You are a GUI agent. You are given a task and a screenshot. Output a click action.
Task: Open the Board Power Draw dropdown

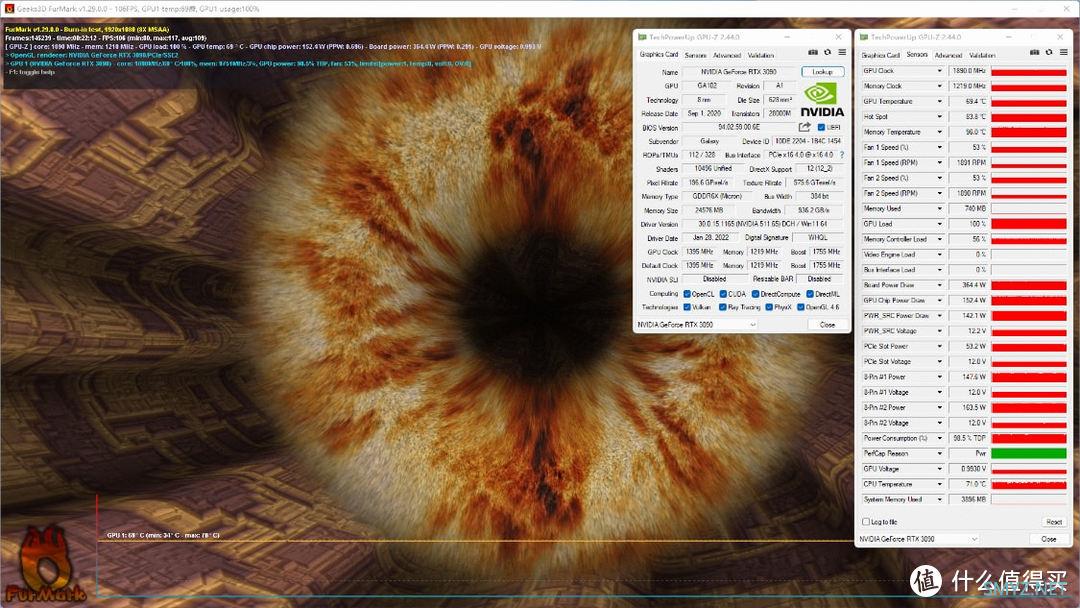click(939, 285)
